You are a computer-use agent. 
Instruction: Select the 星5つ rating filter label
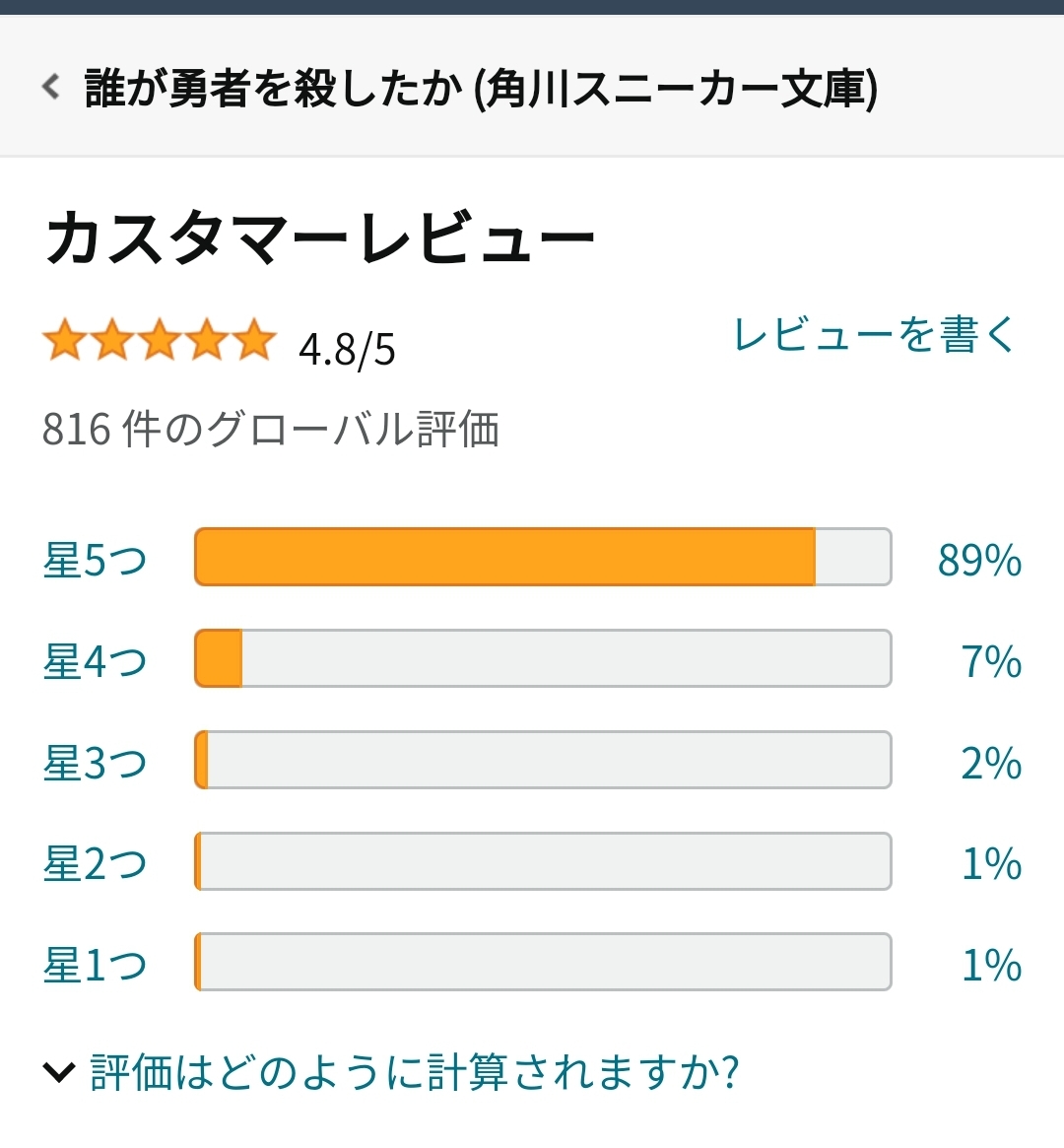pyautogui.click(x=96, y=560)
